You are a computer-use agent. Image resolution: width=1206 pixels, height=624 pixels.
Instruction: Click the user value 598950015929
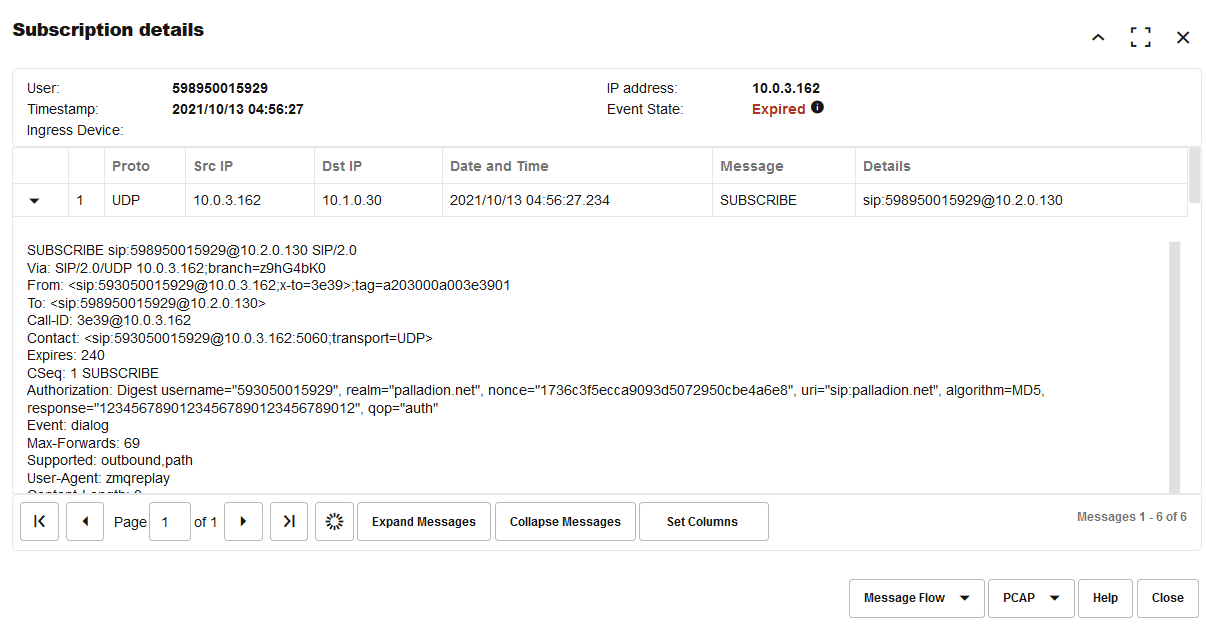pyautogui.click(x=220, y=88)
